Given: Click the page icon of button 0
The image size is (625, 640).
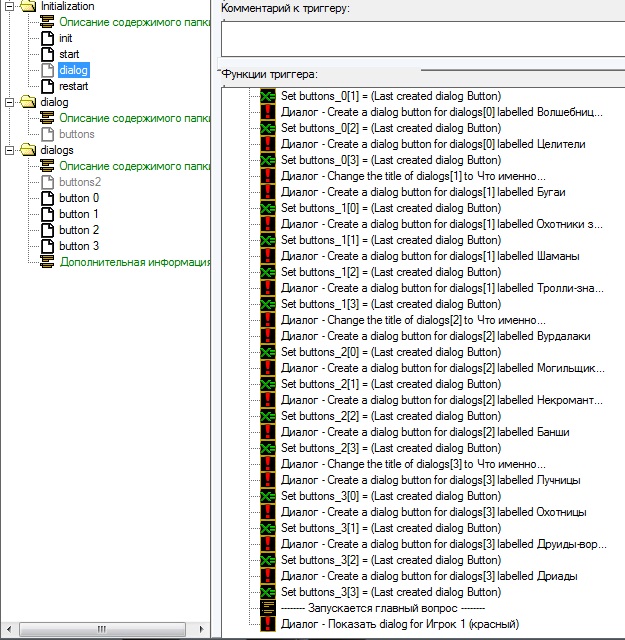Looking at the screenshot, I should 48,198.
